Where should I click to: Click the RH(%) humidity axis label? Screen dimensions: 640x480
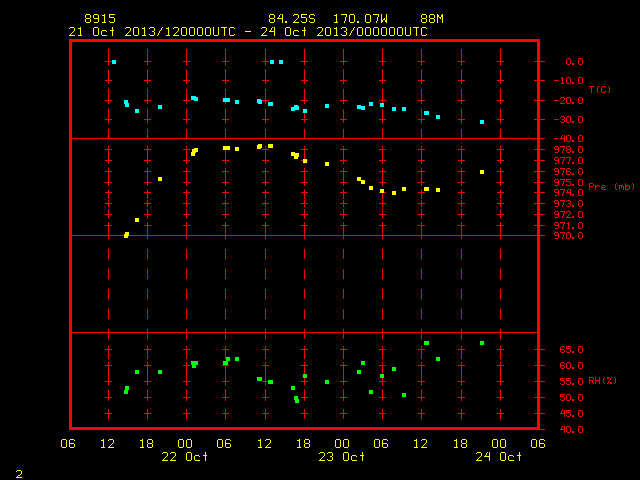(602, 380)
